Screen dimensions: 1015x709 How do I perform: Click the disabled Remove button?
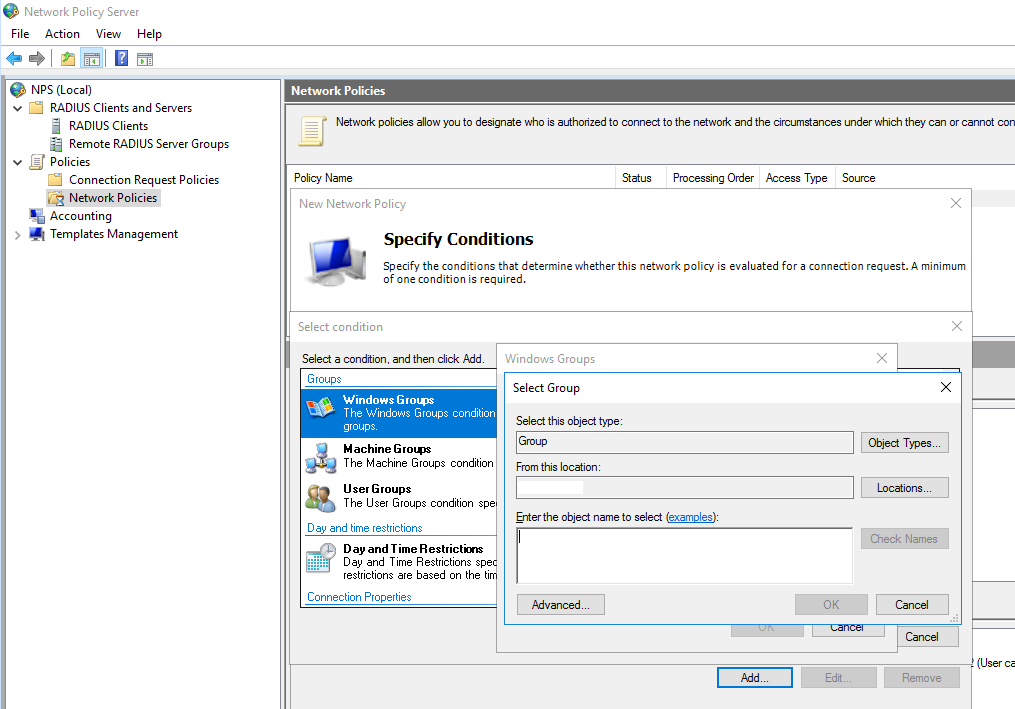pos(922,678)
